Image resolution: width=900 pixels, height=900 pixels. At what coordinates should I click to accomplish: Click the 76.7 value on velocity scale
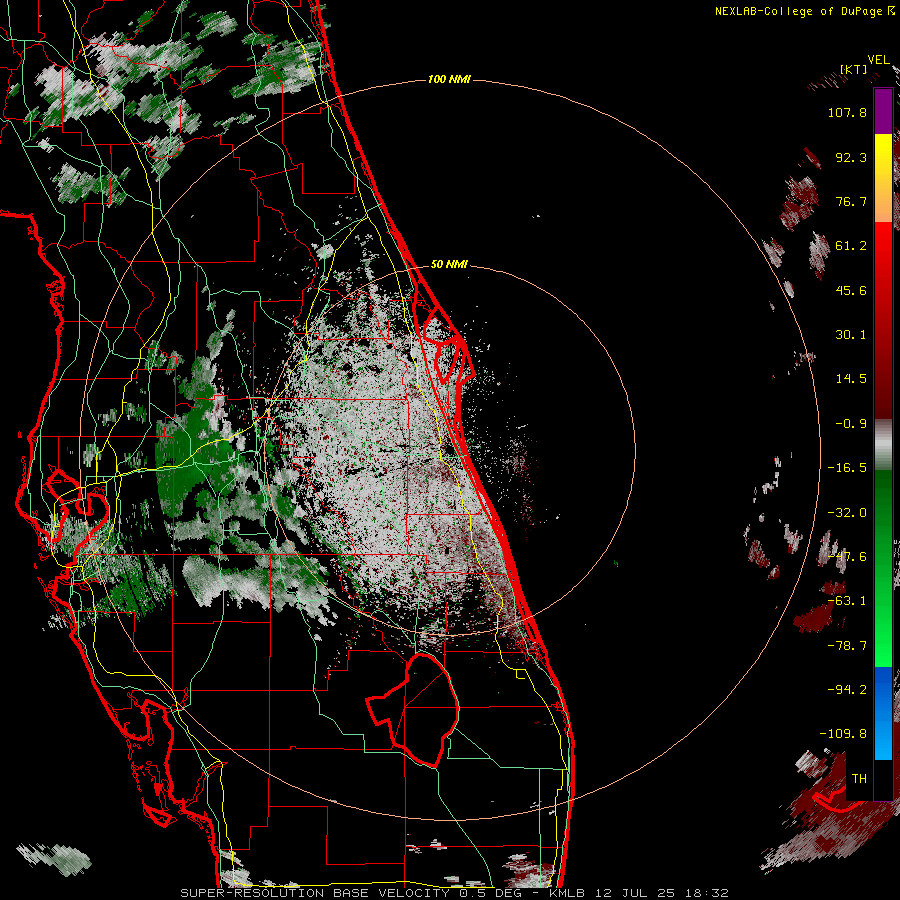[851, 201]
